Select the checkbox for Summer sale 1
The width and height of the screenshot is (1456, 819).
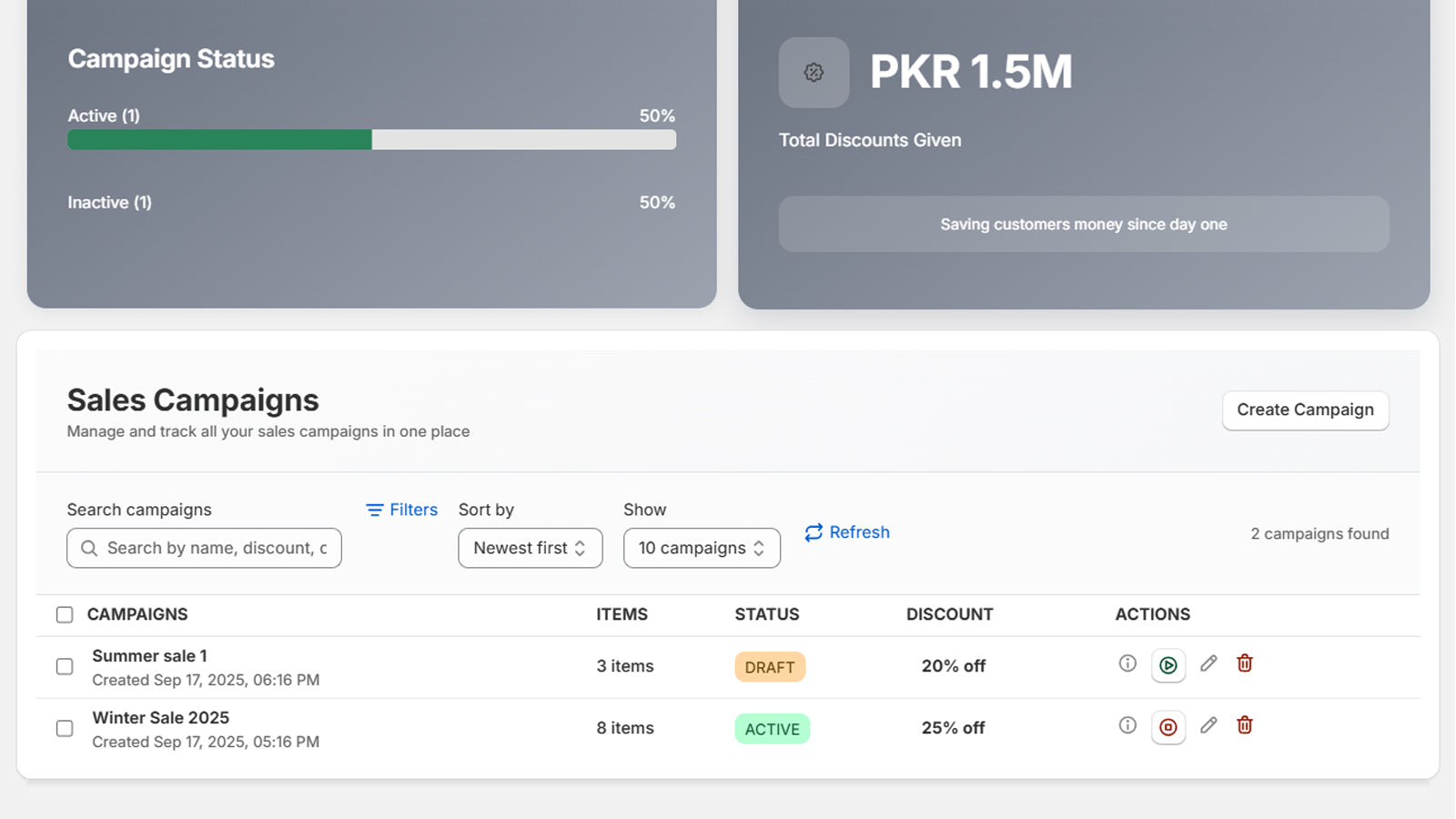[65, 667]
